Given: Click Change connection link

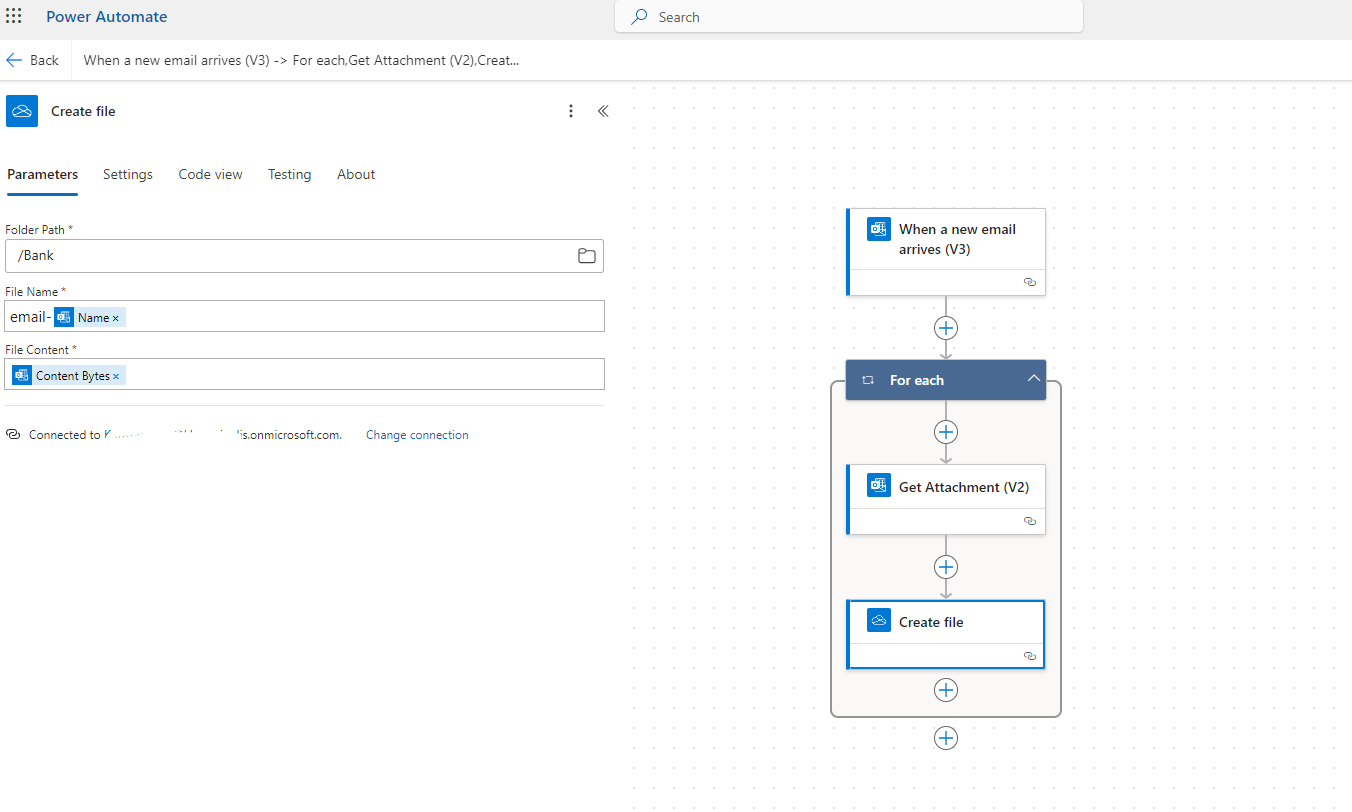Looking at the screenshot, I should tap(417, 435).
